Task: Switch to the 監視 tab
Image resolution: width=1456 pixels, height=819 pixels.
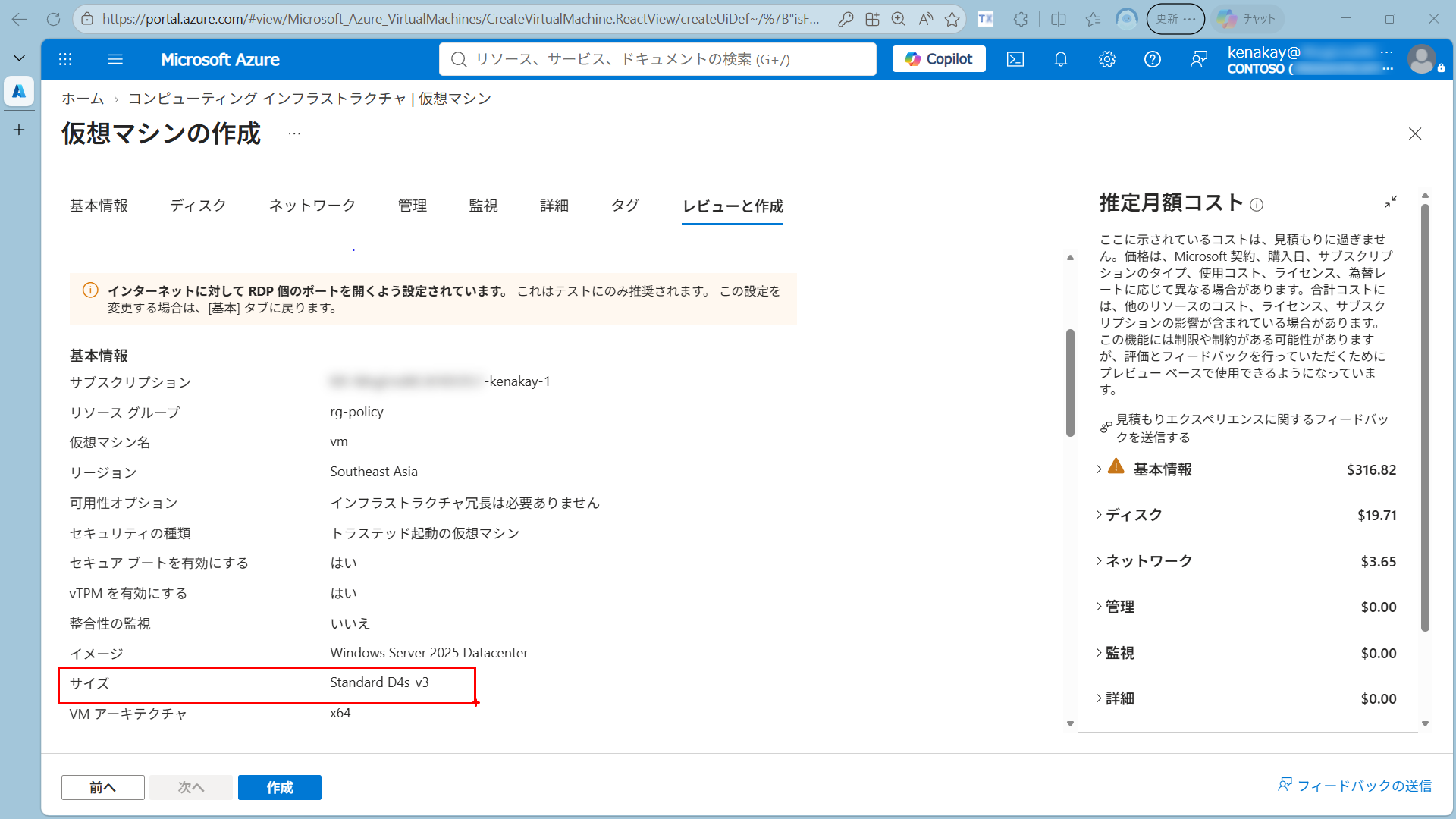Action: 483,206
